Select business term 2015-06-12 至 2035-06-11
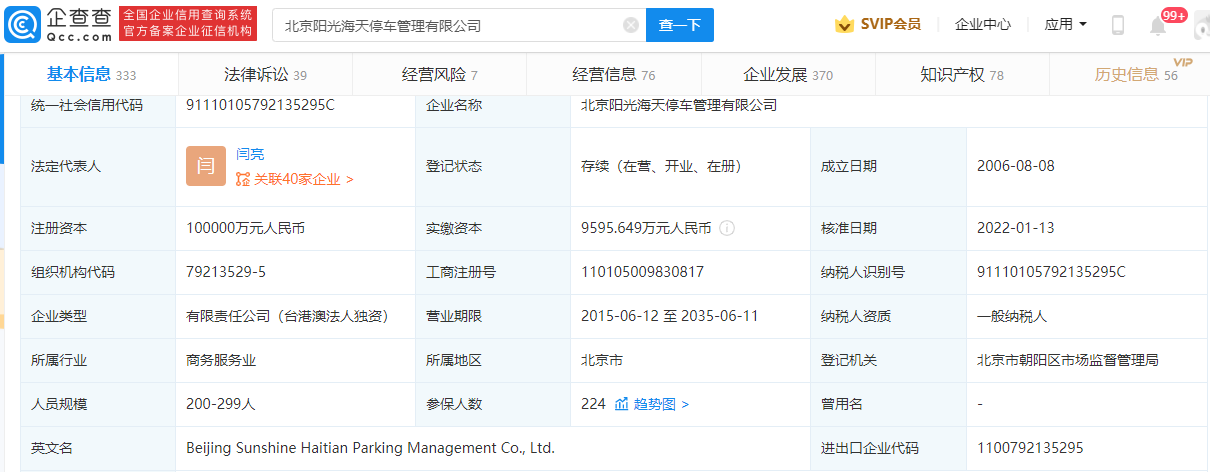This screenshot has width=1210, height=472. [x=670, y=316]
